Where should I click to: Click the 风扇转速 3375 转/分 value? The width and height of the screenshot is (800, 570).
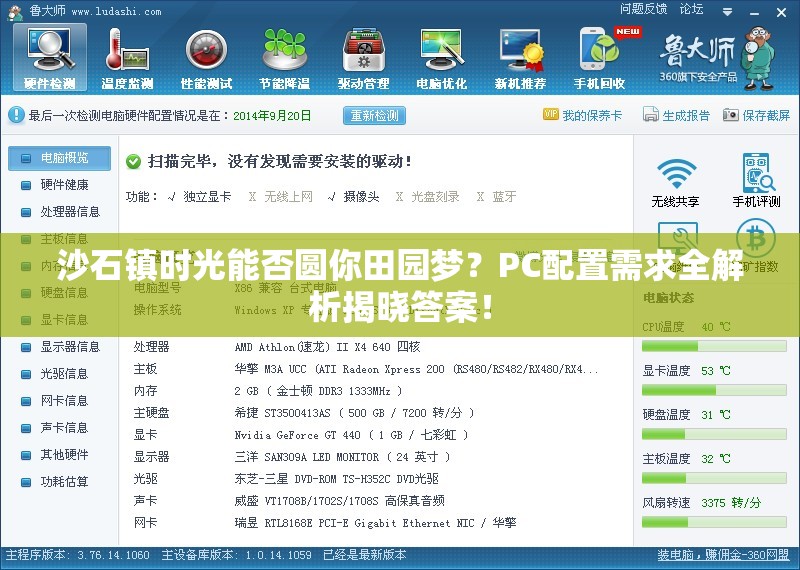coord(731,503)
